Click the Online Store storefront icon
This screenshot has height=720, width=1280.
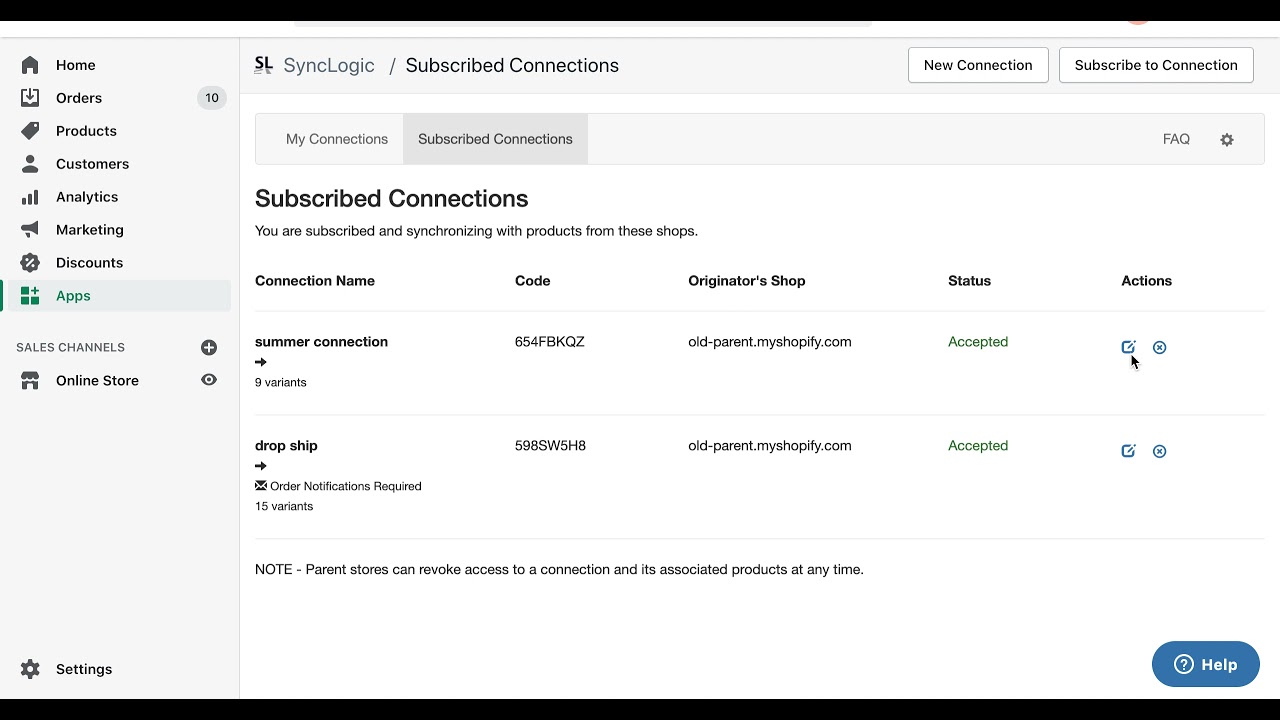pyautogui.click(x=30, y=381)
